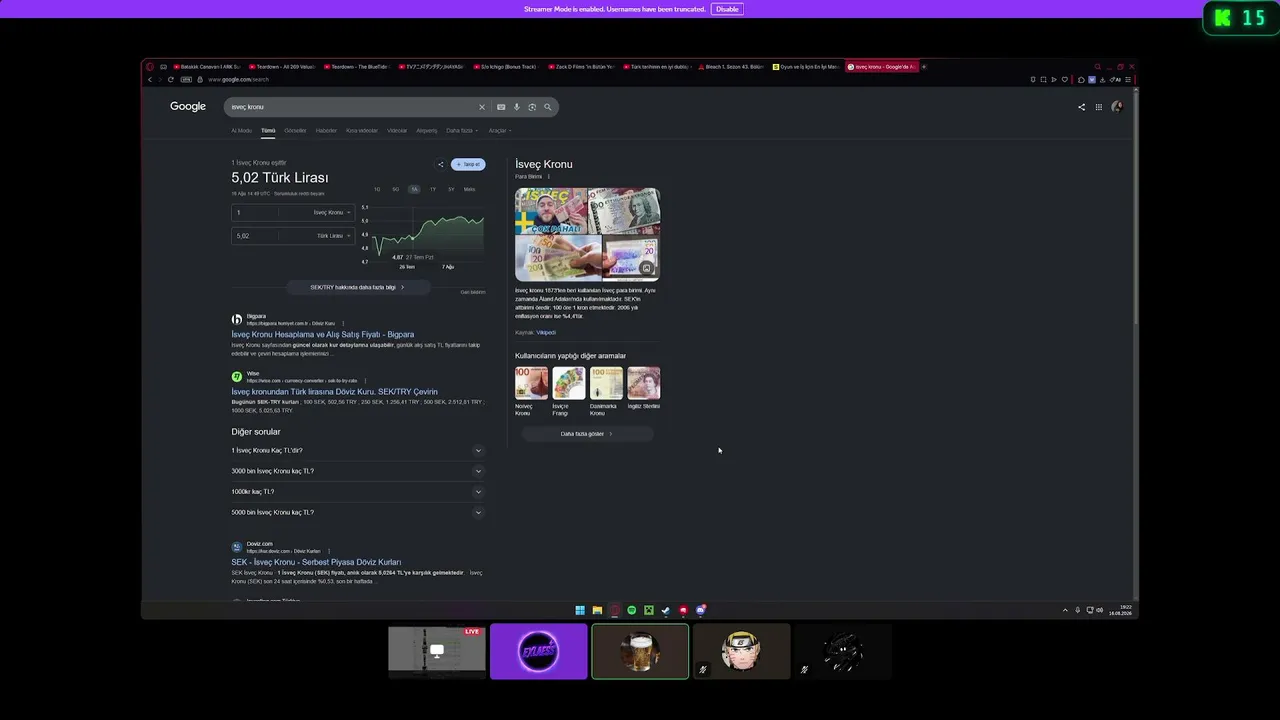
Task: Open the Doviz.com Serbest Piyasa result link
Action: 316,562
